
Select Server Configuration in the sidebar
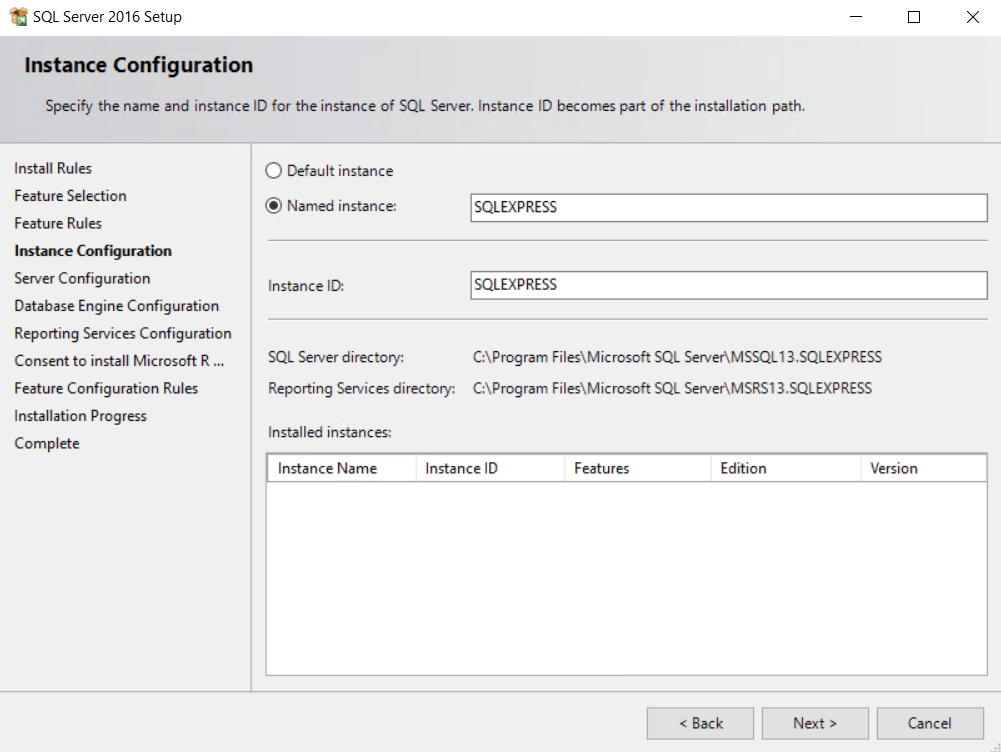click(x=82, y=278)
